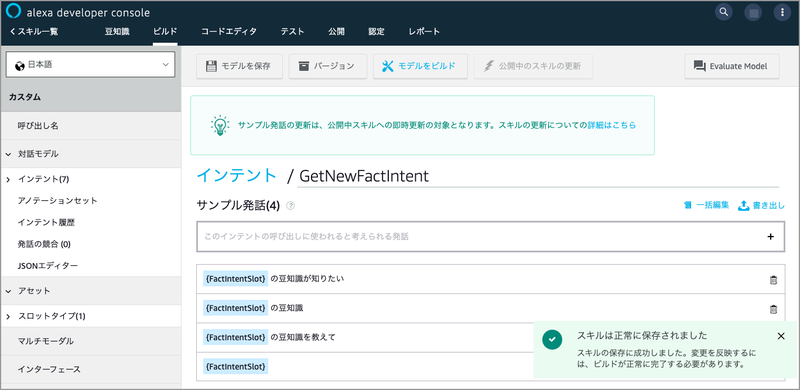Click the lightbulb tip icon
The width and height of the screenshot is (800, 390).
[219, 125]
